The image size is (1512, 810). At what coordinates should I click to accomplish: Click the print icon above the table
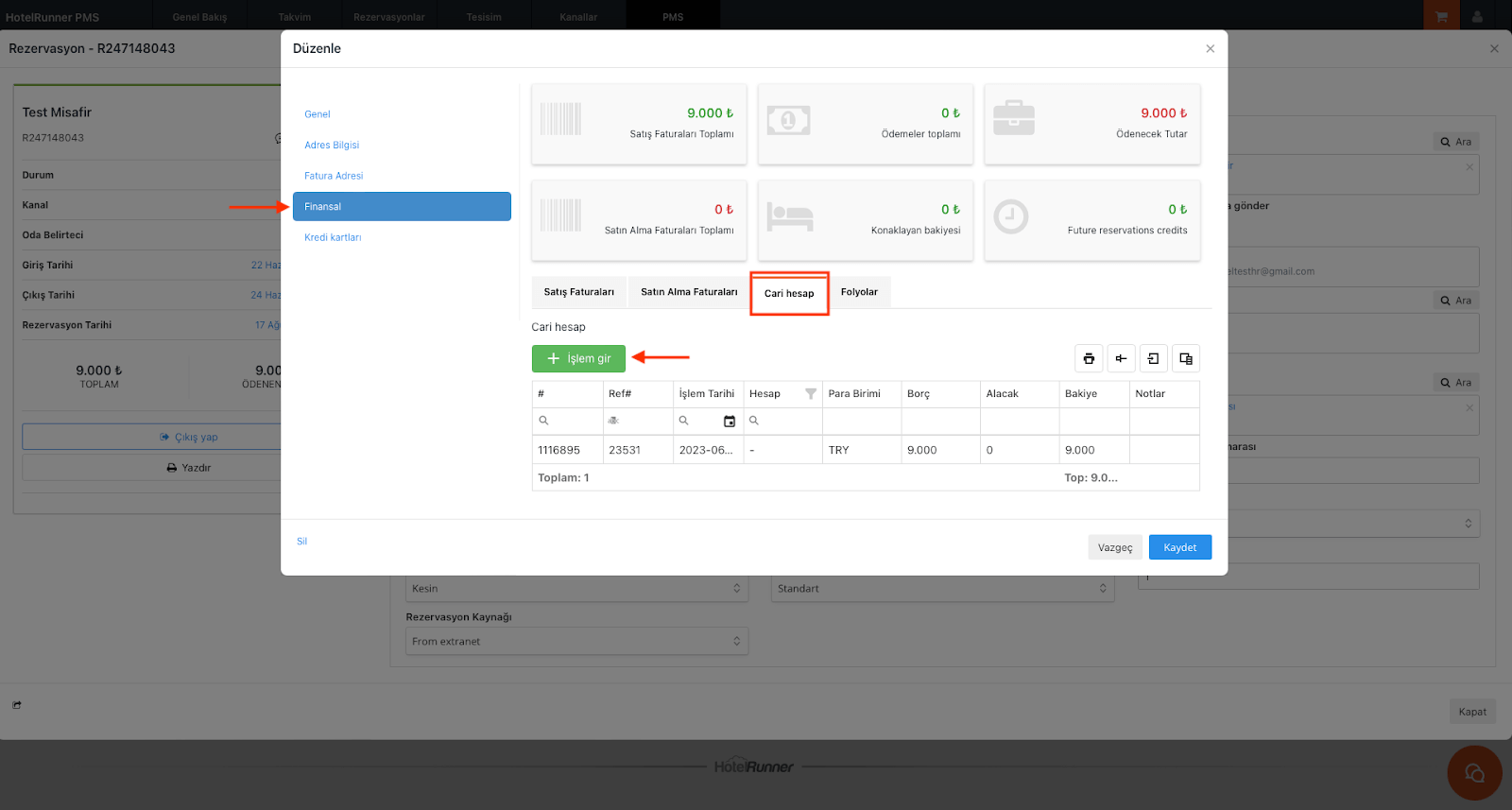point(1089,358)
